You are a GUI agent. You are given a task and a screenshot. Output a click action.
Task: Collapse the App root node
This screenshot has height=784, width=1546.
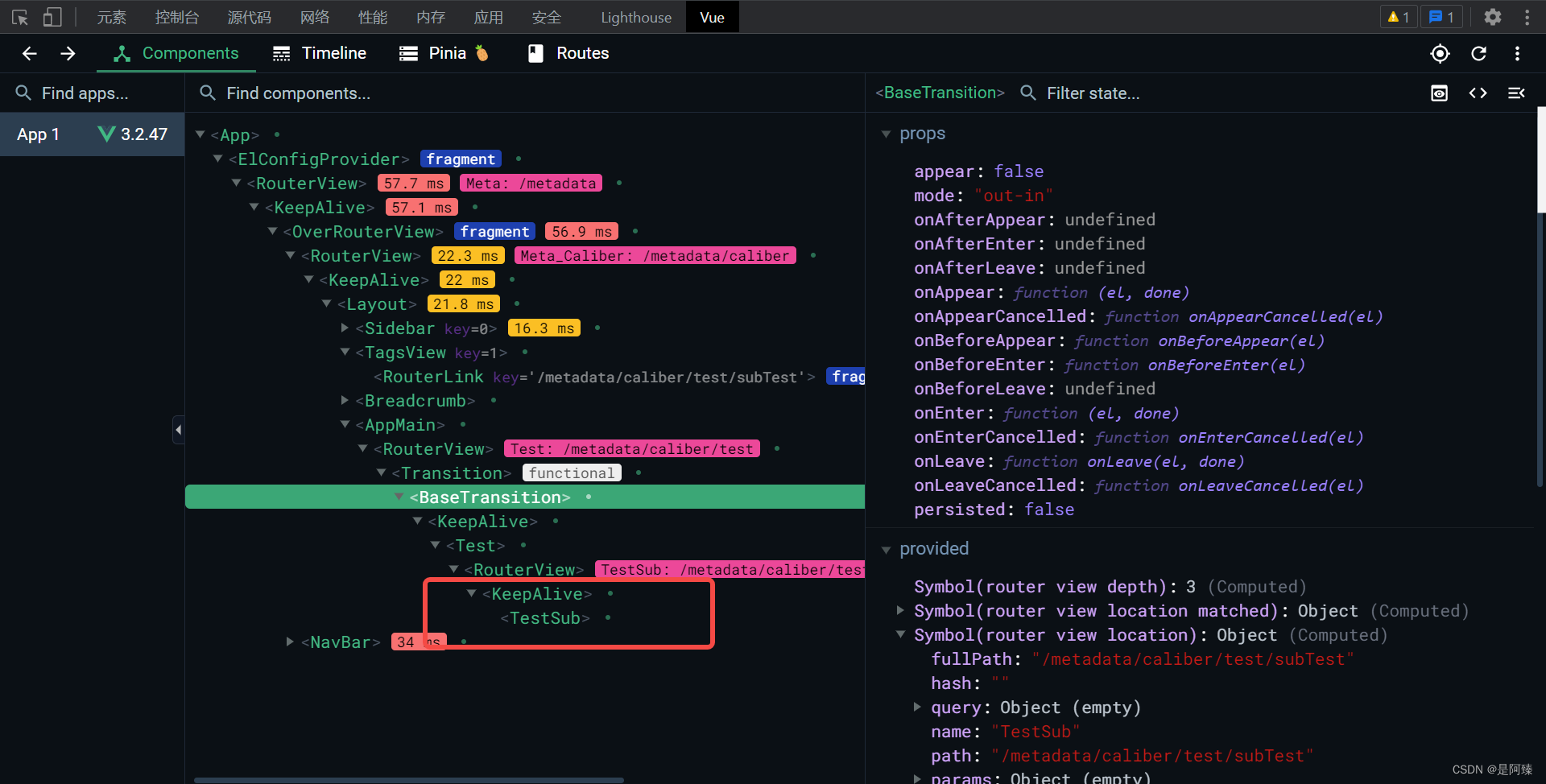pyautogui.click(x=200, y=134)
